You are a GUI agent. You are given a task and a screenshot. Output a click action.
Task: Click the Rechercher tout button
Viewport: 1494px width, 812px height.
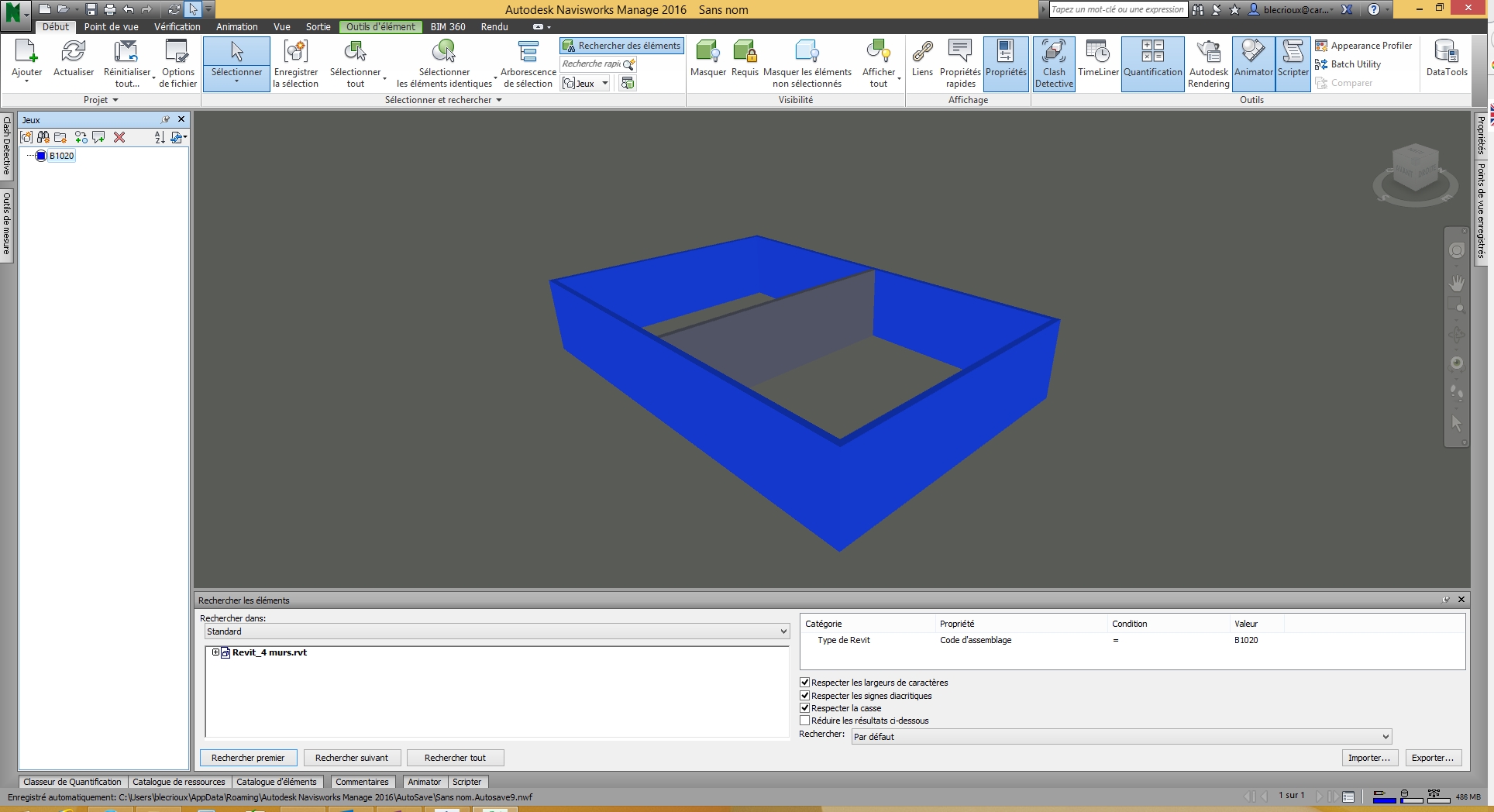coord(455,758)
